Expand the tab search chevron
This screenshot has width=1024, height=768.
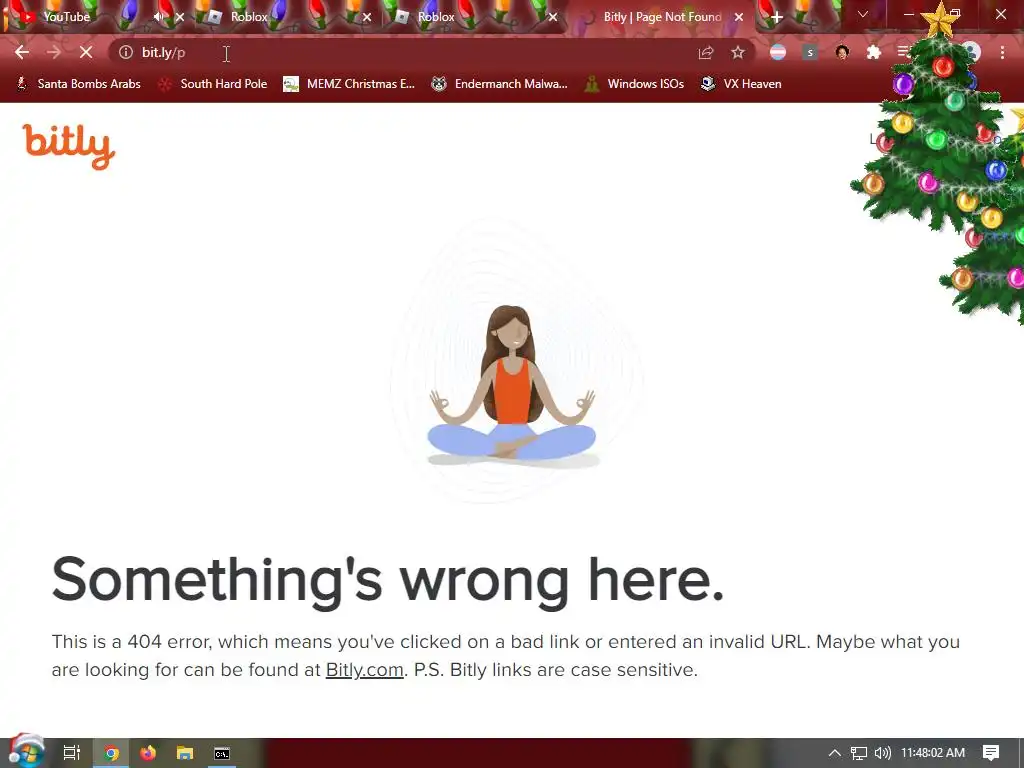[863, 14]
